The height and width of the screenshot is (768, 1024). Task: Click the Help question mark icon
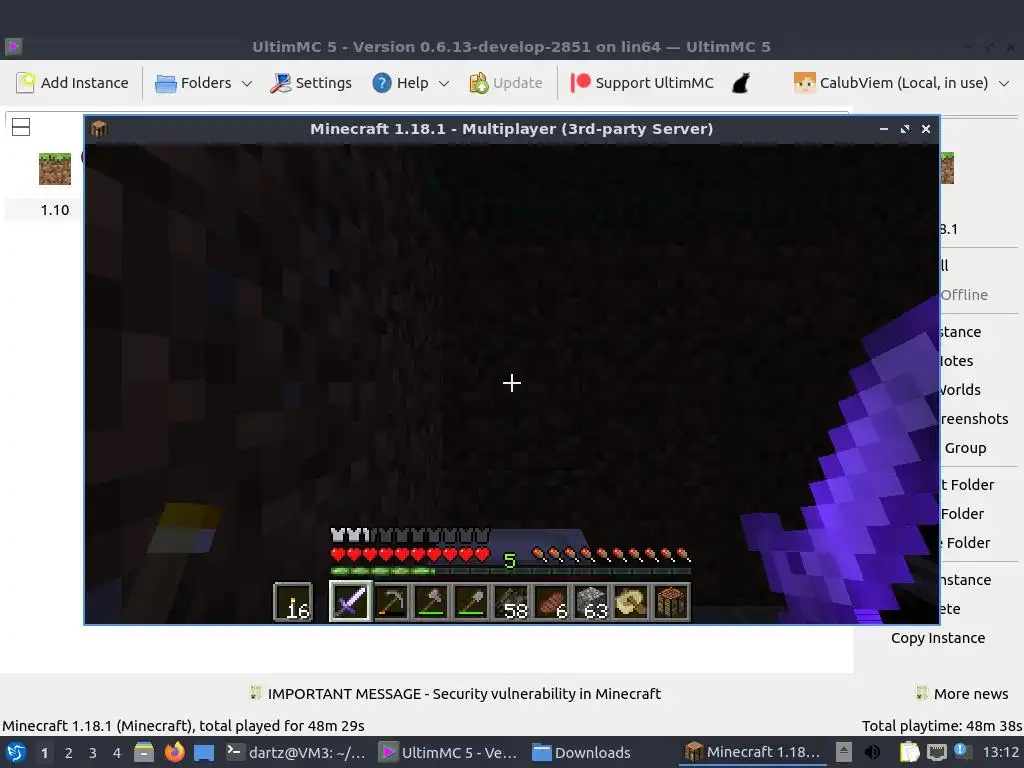pyautogui.click(x=381, y=83)
